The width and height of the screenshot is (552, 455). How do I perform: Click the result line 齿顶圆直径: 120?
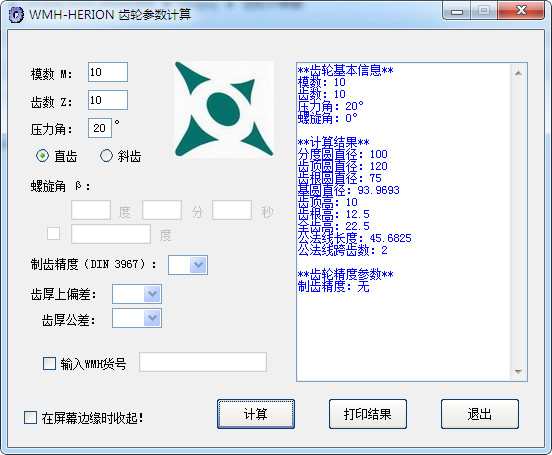pos(343,166)
